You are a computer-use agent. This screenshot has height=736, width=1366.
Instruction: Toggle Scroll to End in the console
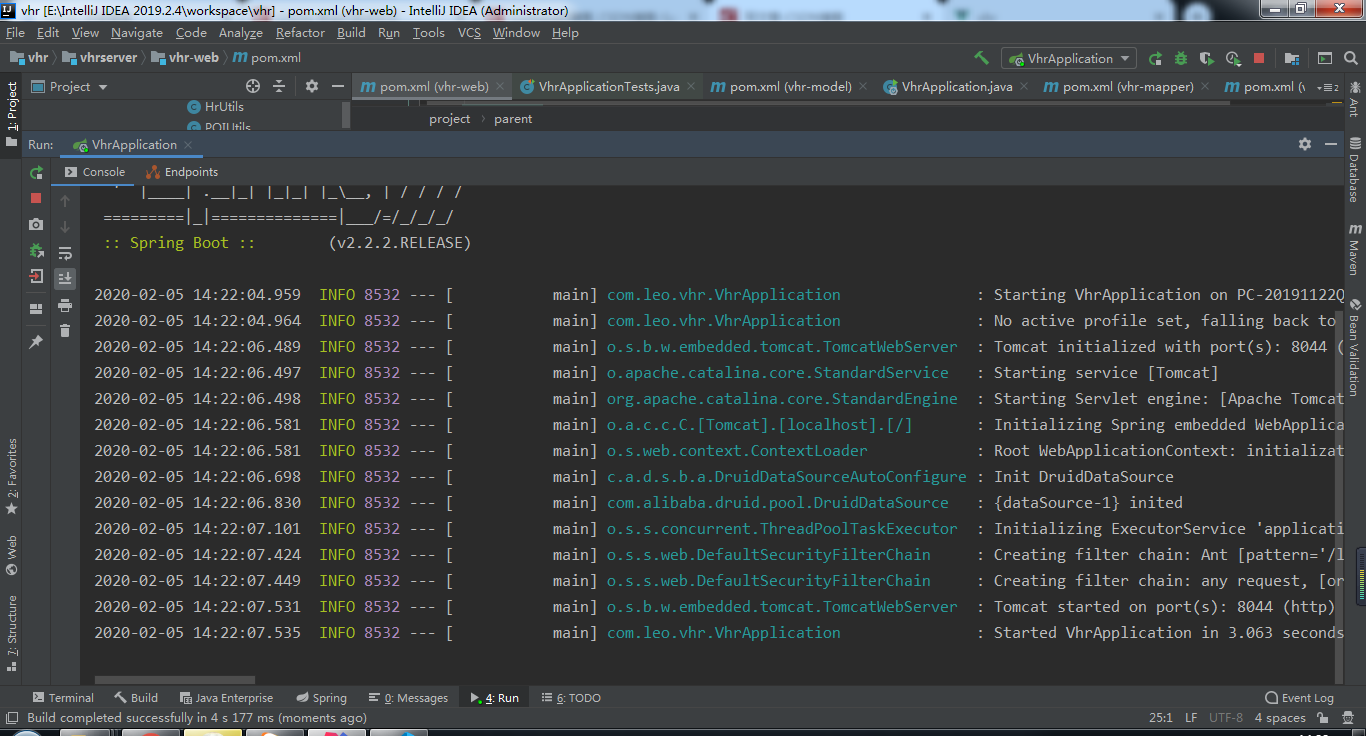65,278
